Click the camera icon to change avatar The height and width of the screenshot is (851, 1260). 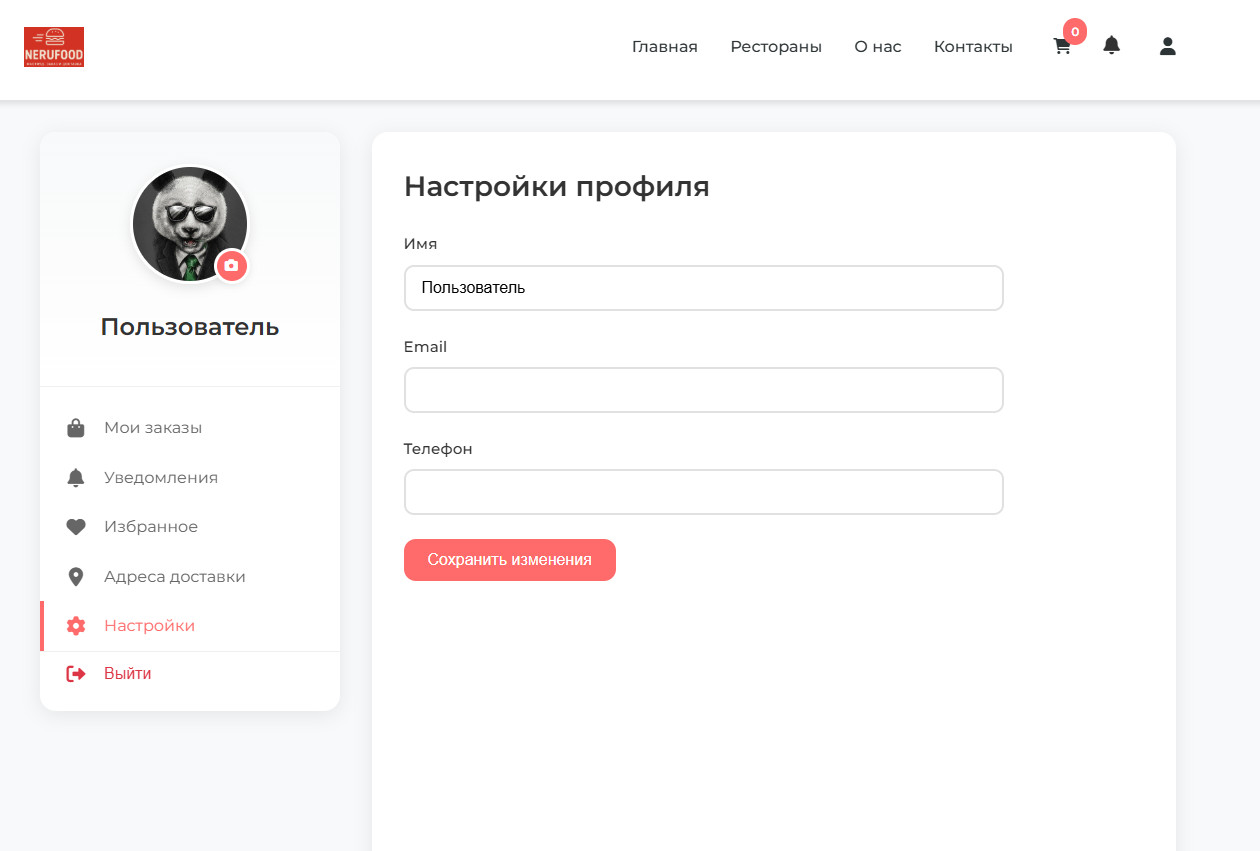232,265
